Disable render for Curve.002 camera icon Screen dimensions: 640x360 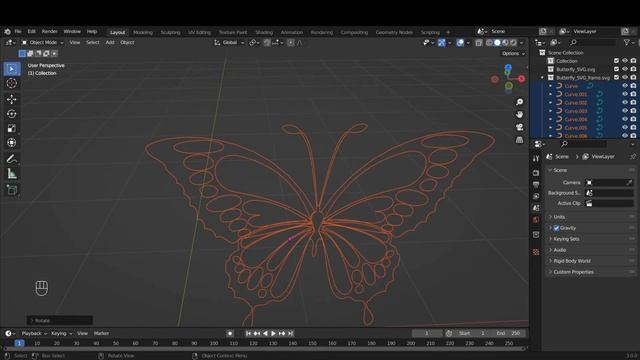(x=633, y=102)
